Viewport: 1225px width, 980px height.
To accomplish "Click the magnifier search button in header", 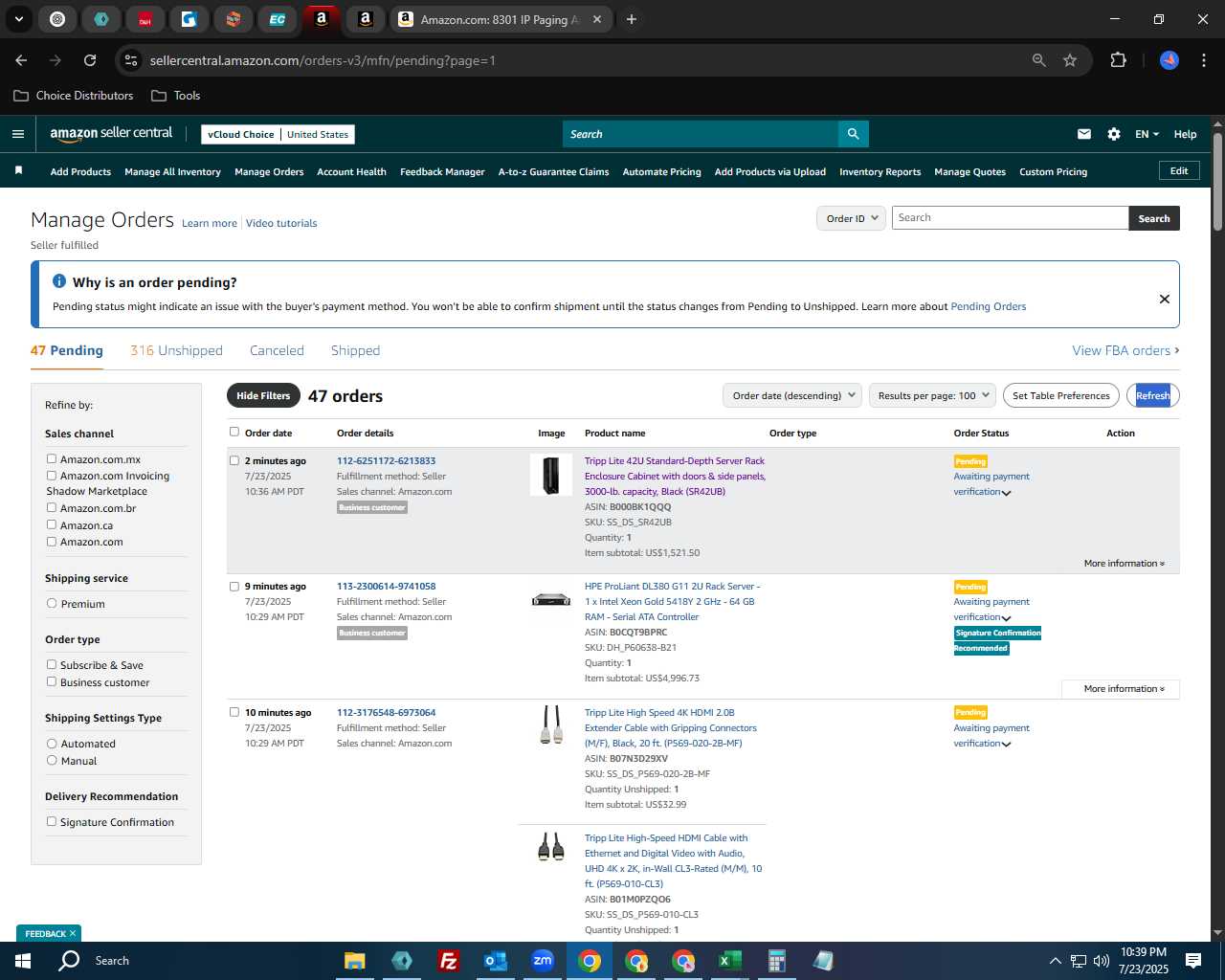I will coord(853,134).
